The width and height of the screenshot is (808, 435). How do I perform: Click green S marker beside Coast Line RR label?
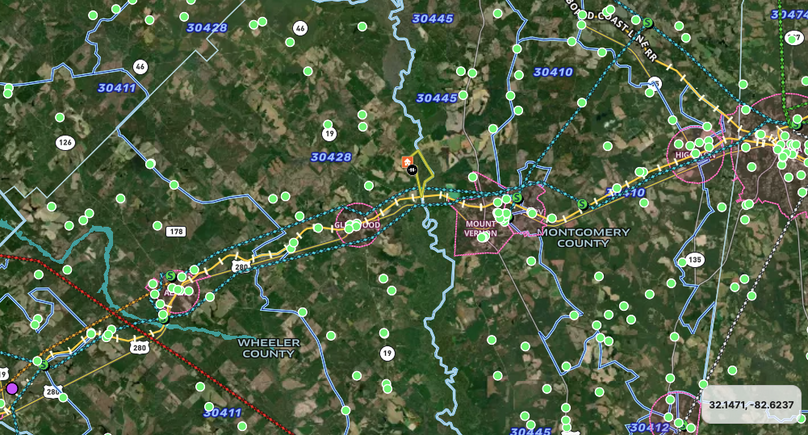point(648,23)
